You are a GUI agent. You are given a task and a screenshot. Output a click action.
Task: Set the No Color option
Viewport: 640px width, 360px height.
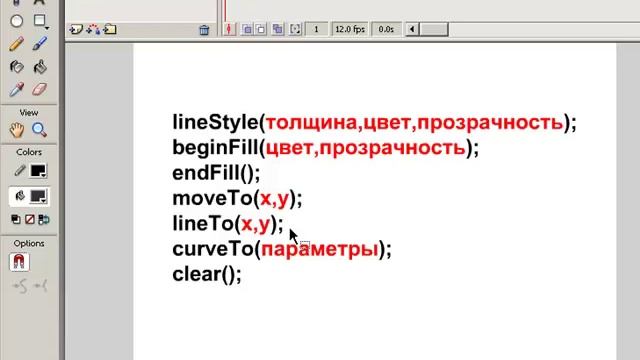(x=29, y=220)
